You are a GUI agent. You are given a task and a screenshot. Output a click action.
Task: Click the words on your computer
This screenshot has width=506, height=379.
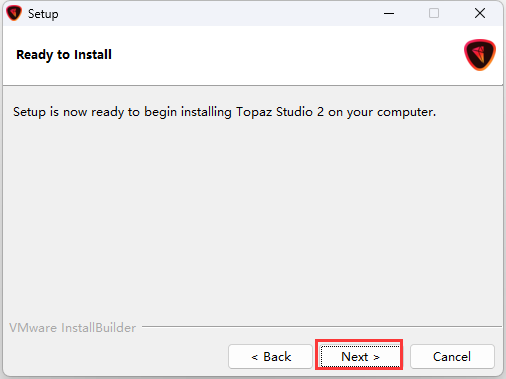click(382, 112)
